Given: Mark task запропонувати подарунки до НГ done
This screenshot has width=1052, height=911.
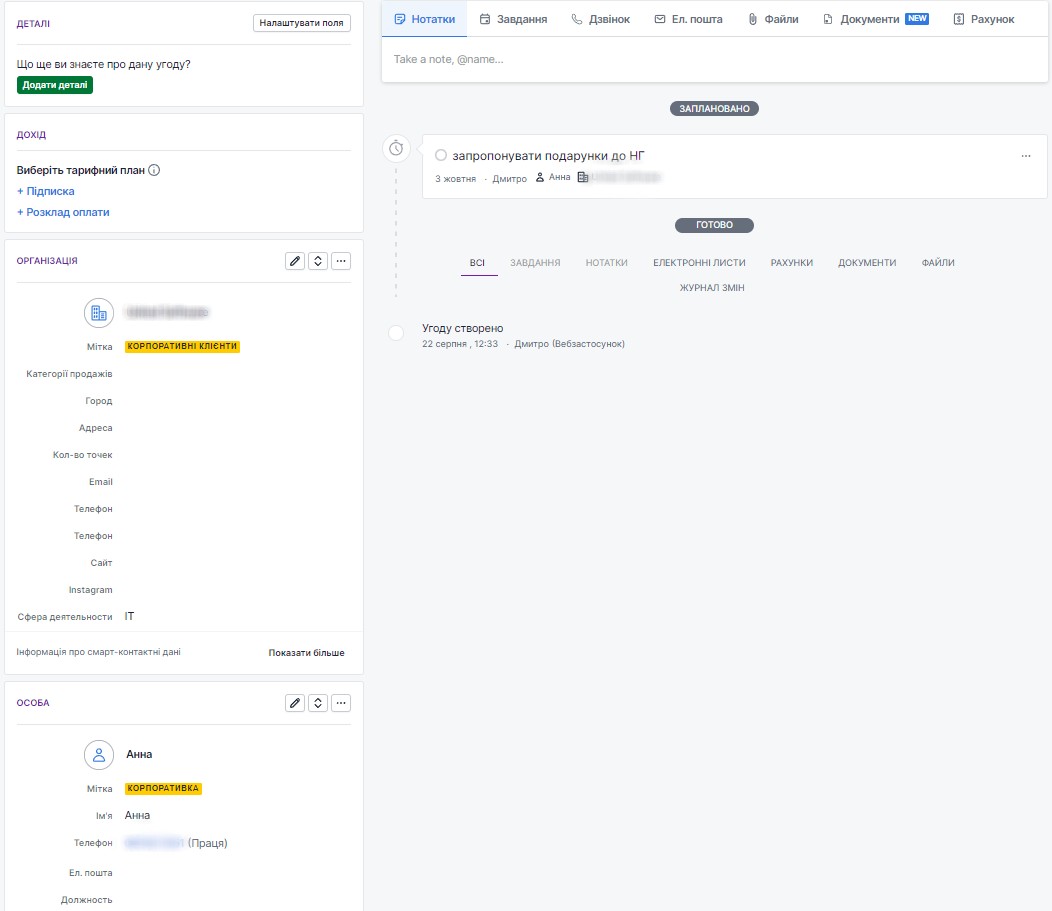Looking at the screenshot, I should pyautogui.click(x=441, y=156).
